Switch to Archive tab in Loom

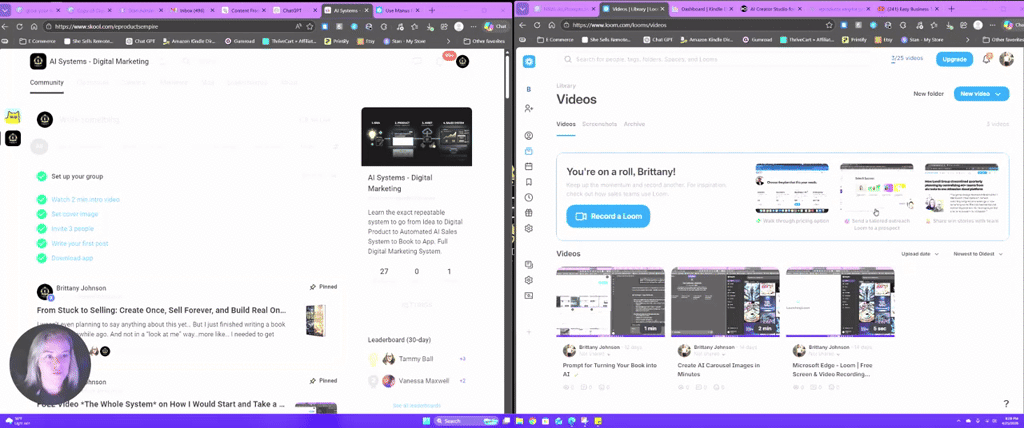point(634,124)
